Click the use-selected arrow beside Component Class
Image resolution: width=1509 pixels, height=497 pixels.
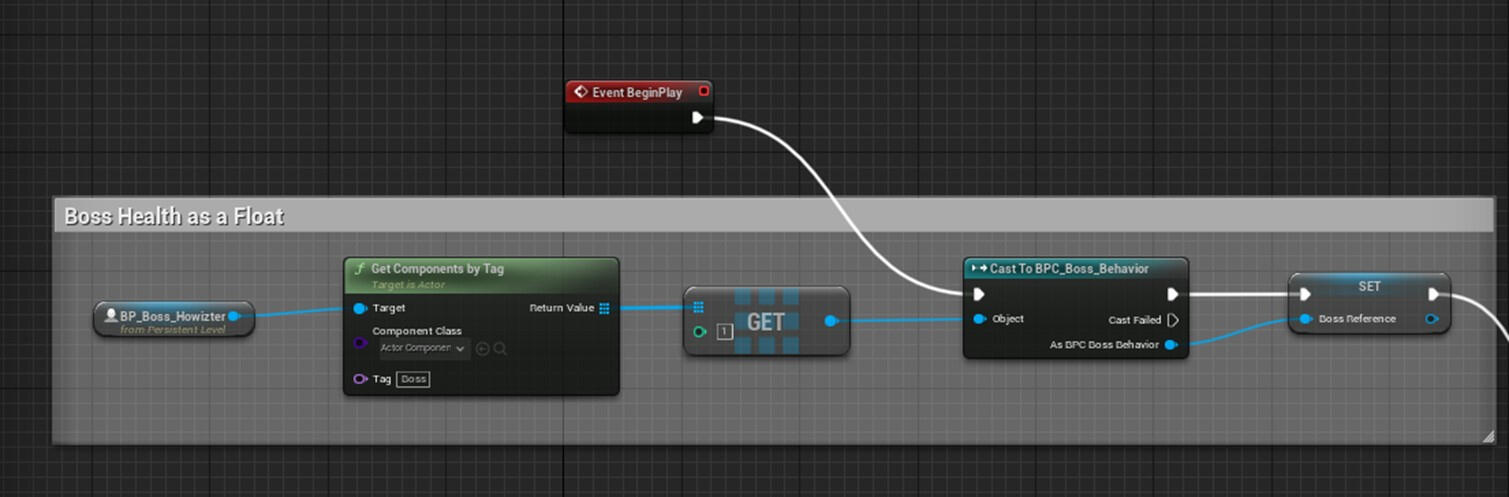click(x=482, y=348)
